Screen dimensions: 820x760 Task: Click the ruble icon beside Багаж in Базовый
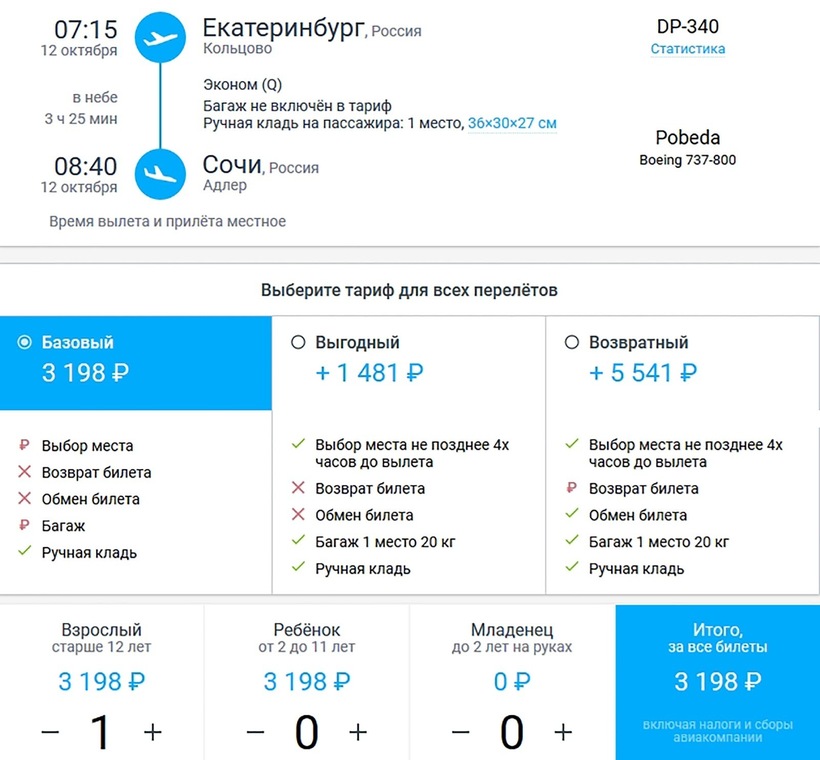[24, 526]
